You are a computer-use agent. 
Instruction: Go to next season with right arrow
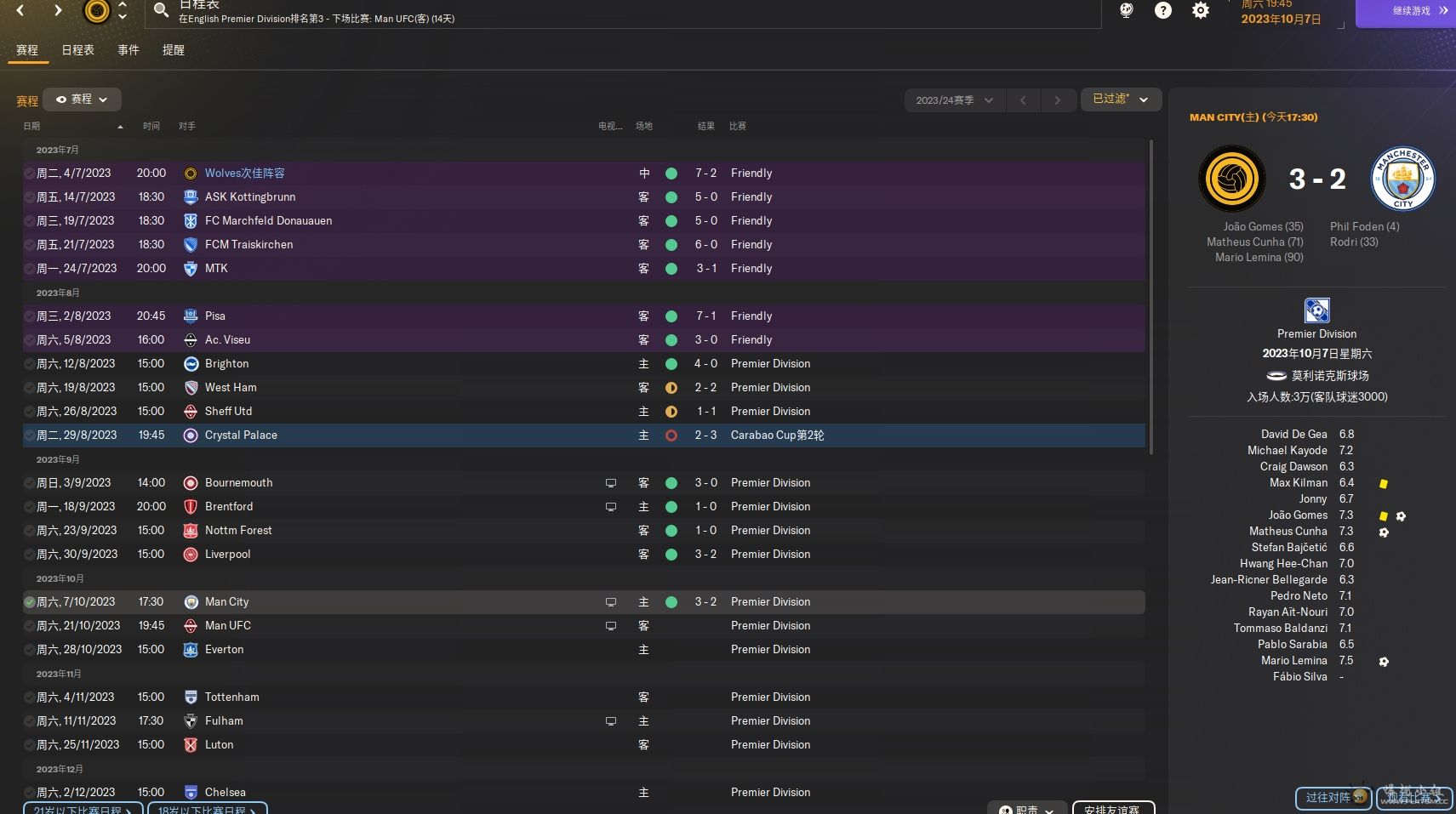(x=1058, y=100)
